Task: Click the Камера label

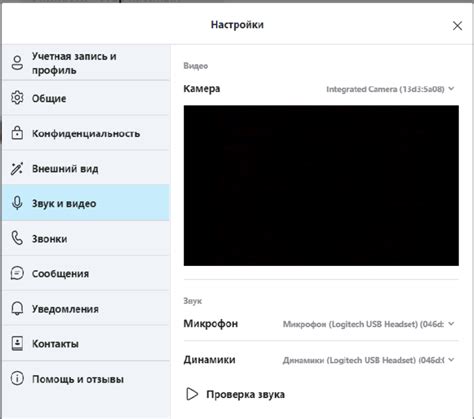Action: click(202, 89)
